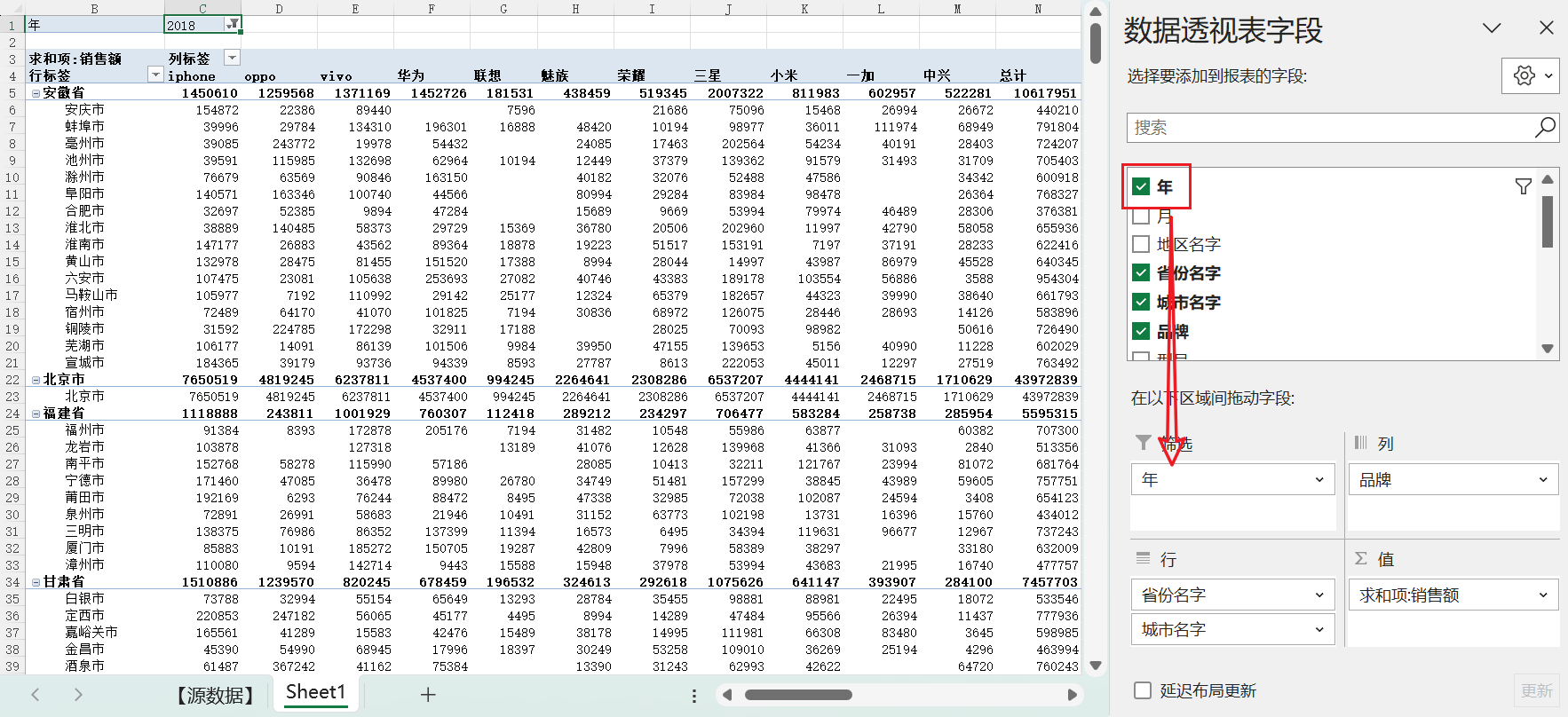Uncheck the 品牌 field checkbox
1568x717 pixels.
[1142, 332]
